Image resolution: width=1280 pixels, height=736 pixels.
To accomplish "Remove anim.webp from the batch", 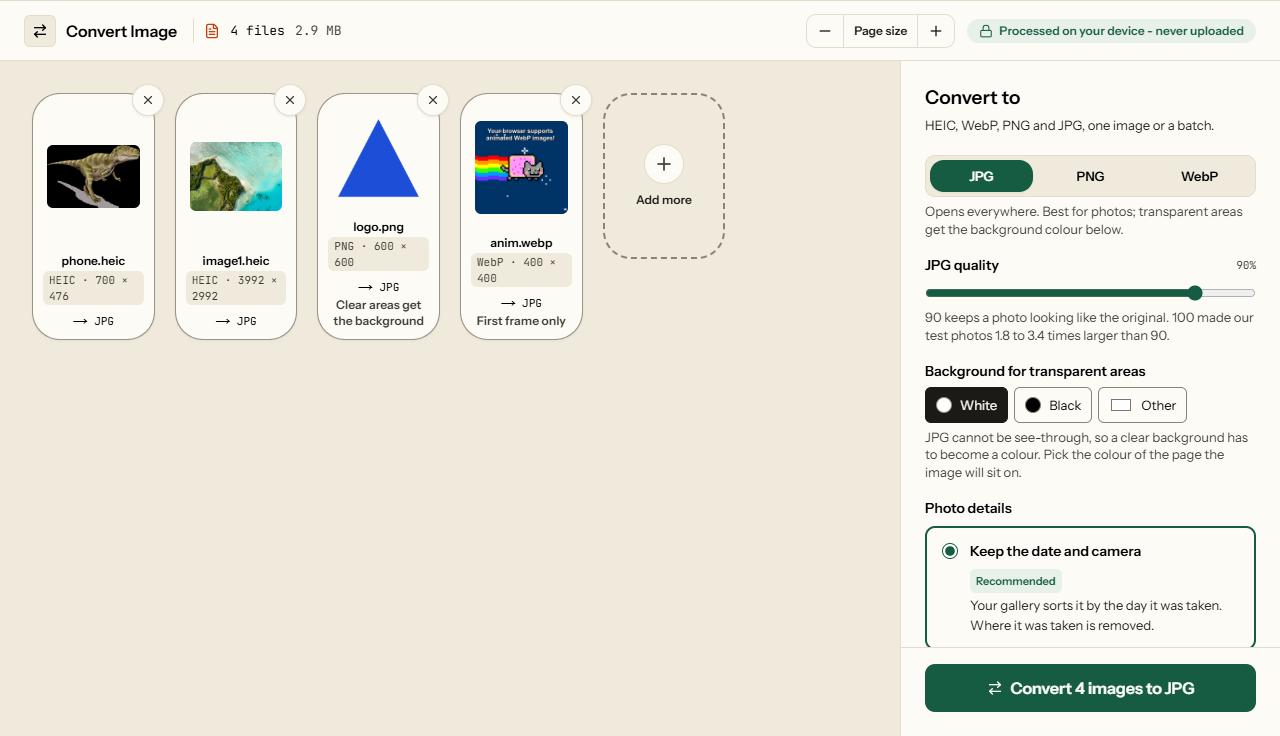I will (576, 100).
